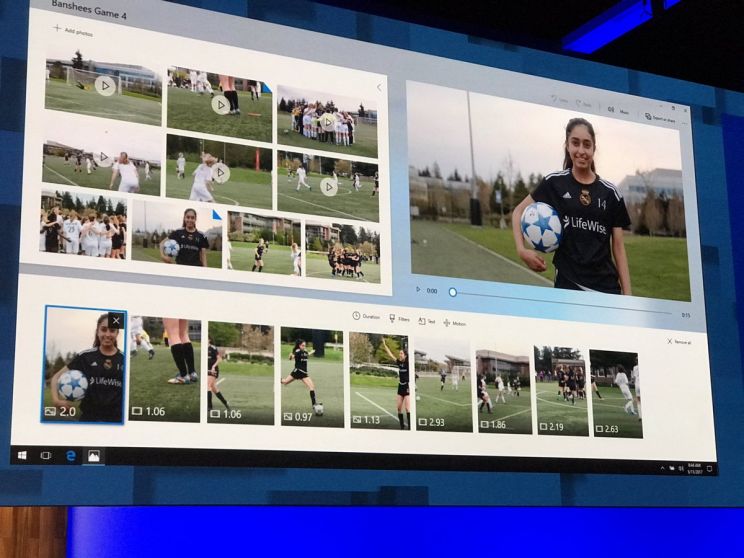The image size is (744, 558).
Task: Collapse the library panel with the chevron
Action: [x=379, y=88]
